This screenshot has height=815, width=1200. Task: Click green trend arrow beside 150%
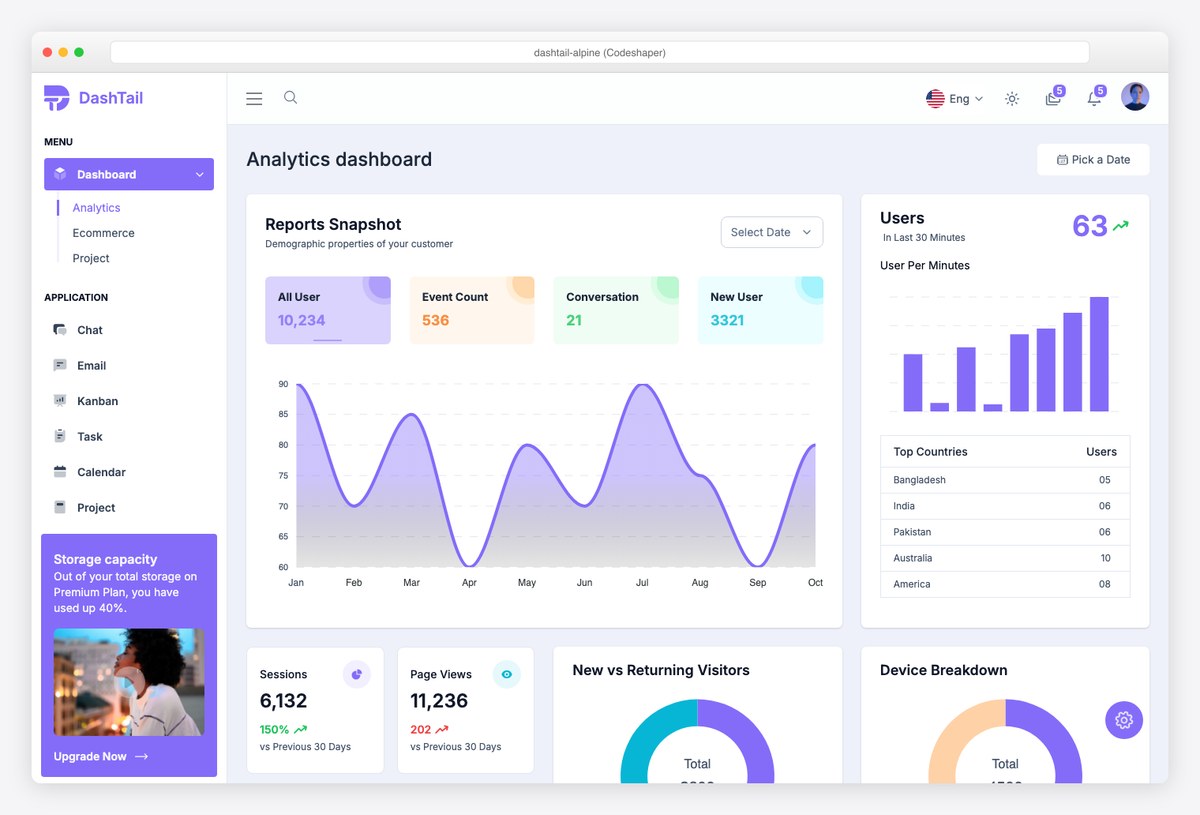[x=301, y=730]
